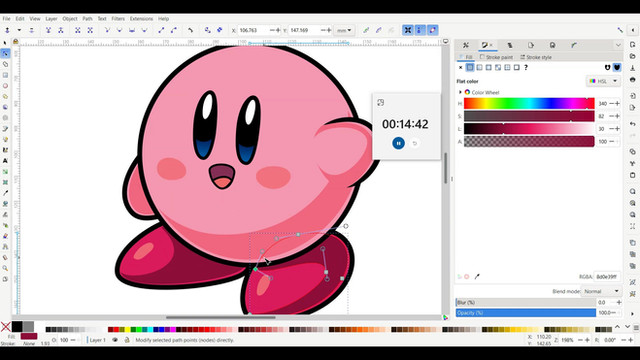The width and height of the screenshot is (640, 360).
Task: Choose the Text tool in toolbox
Action: tap(5, 161)
